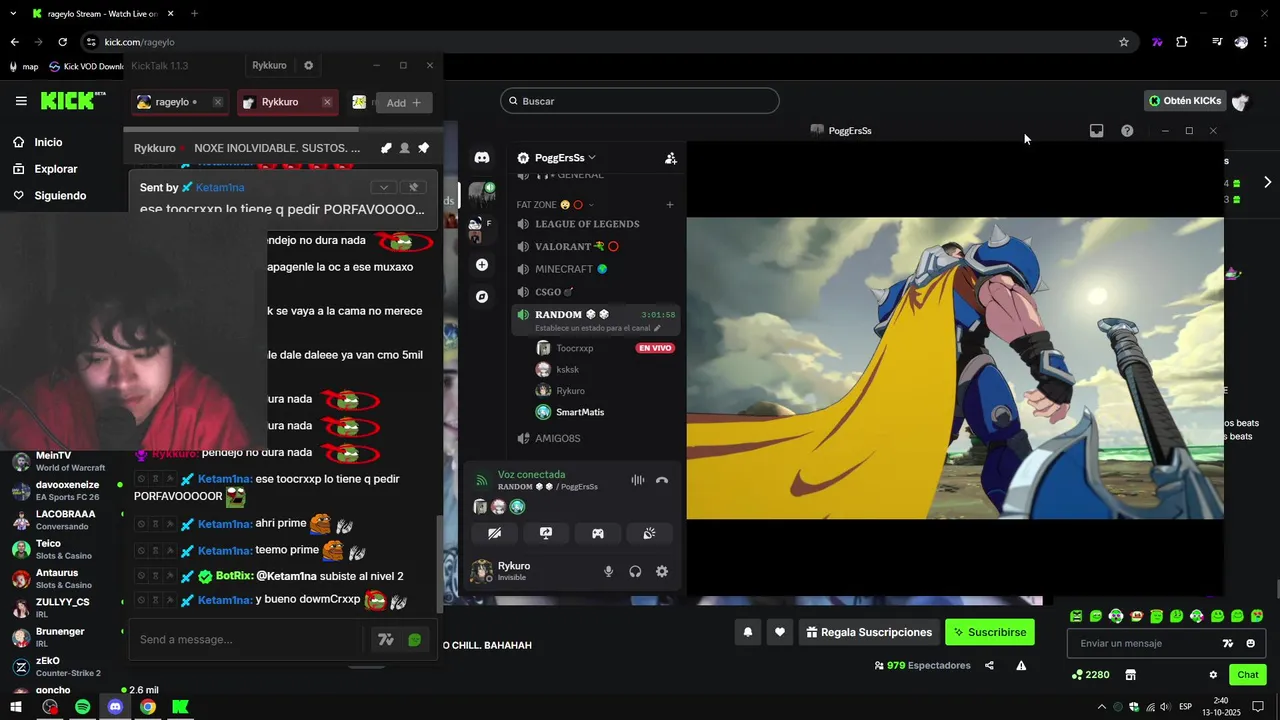Add a chatroom in KickTalk
The image size is (1280, 720).
pyautogui.click(x=404, y=103)
